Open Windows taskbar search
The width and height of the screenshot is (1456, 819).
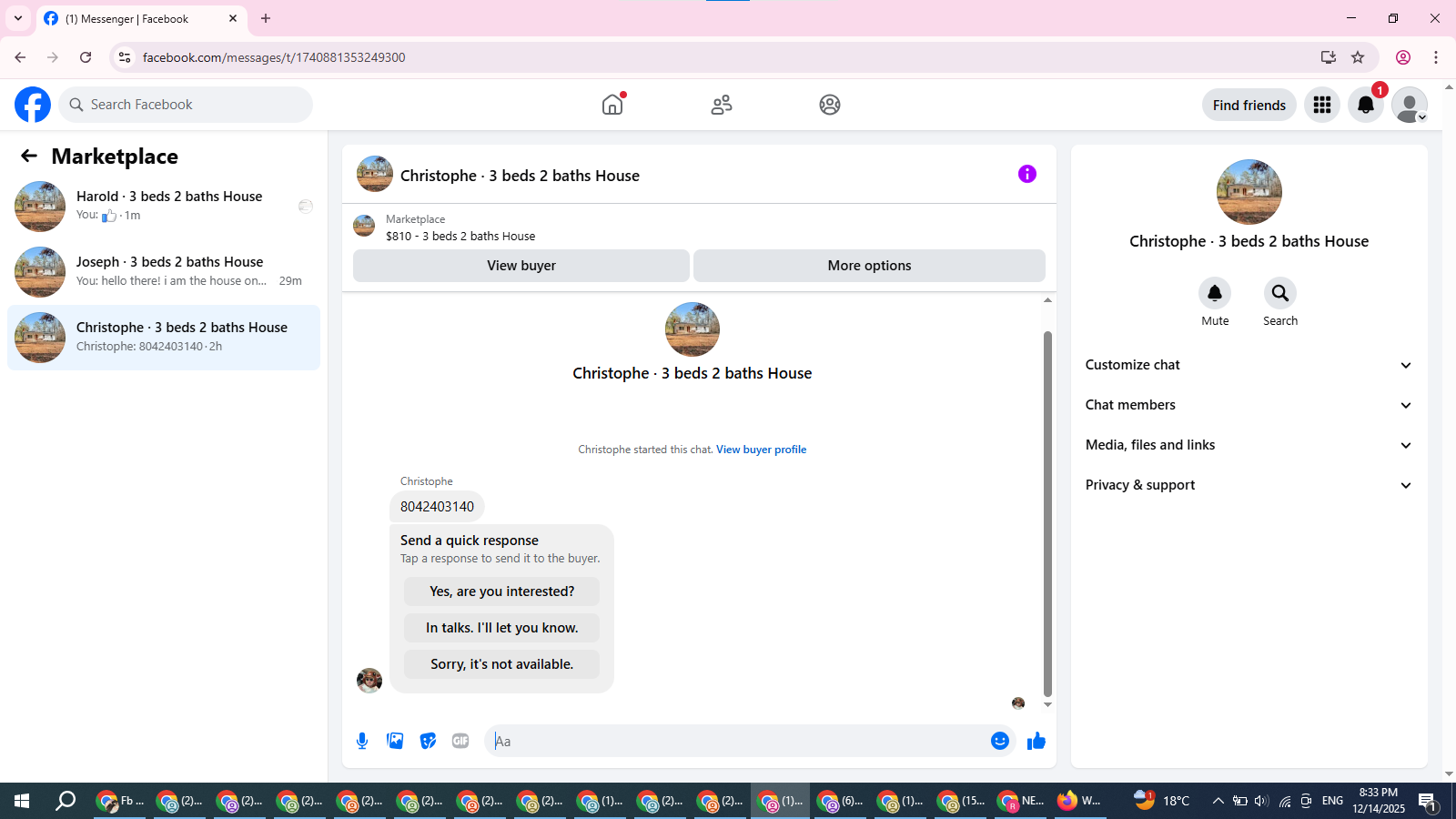pyautogui.click(x=66, y=801)
